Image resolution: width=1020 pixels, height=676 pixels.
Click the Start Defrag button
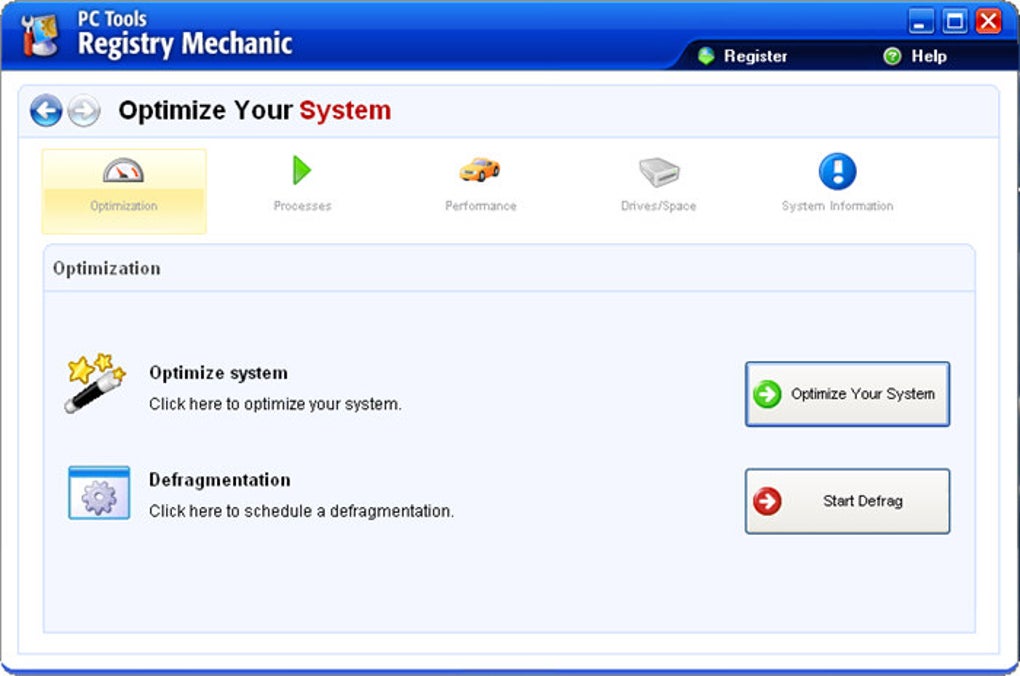[847, 501]
